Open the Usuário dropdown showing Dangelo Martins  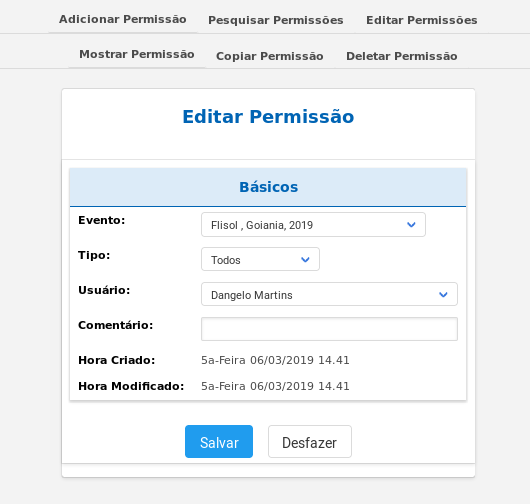tap(330, 294)
